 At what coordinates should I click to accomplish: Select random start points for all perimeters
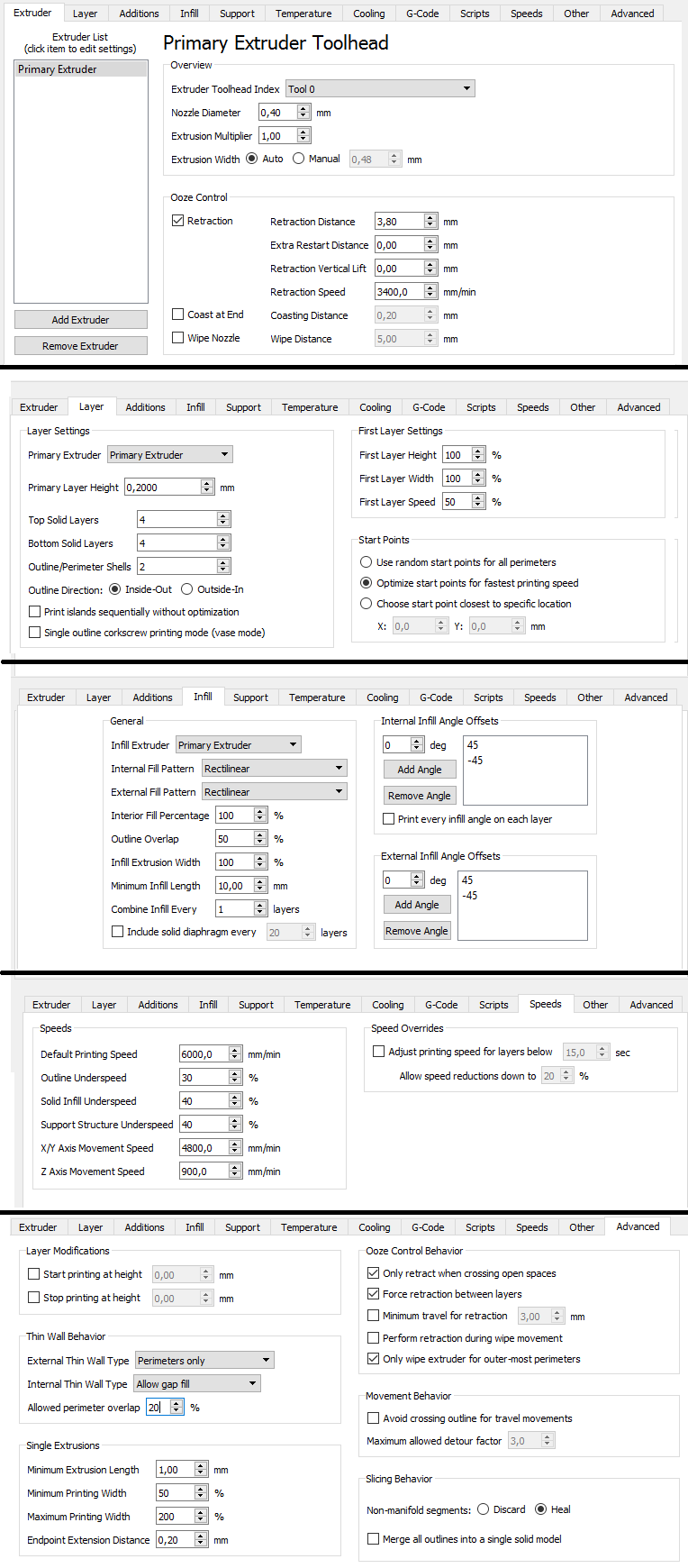click(367, 562)
